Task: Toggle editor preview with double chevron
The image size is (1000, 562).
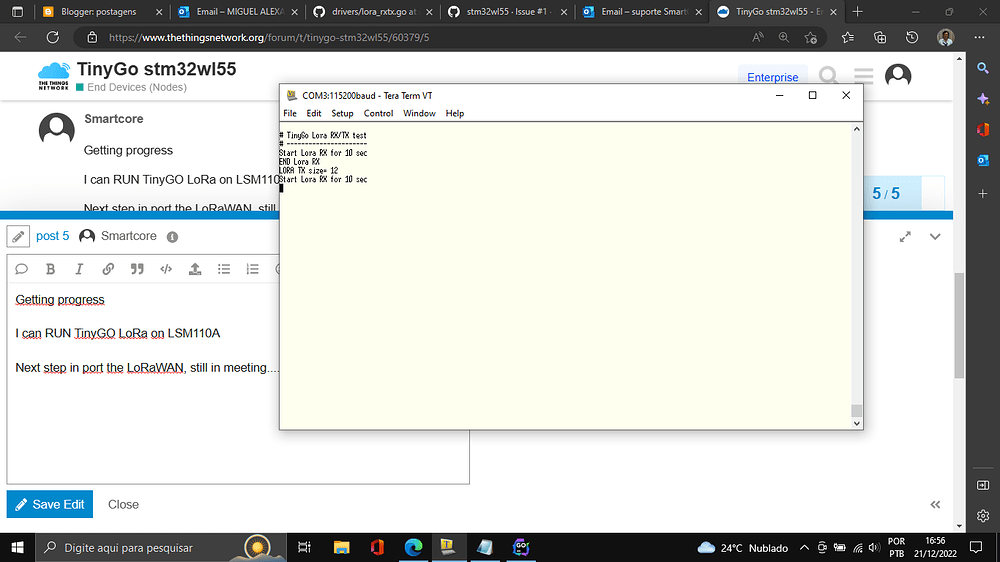Action: coord(935,505)
